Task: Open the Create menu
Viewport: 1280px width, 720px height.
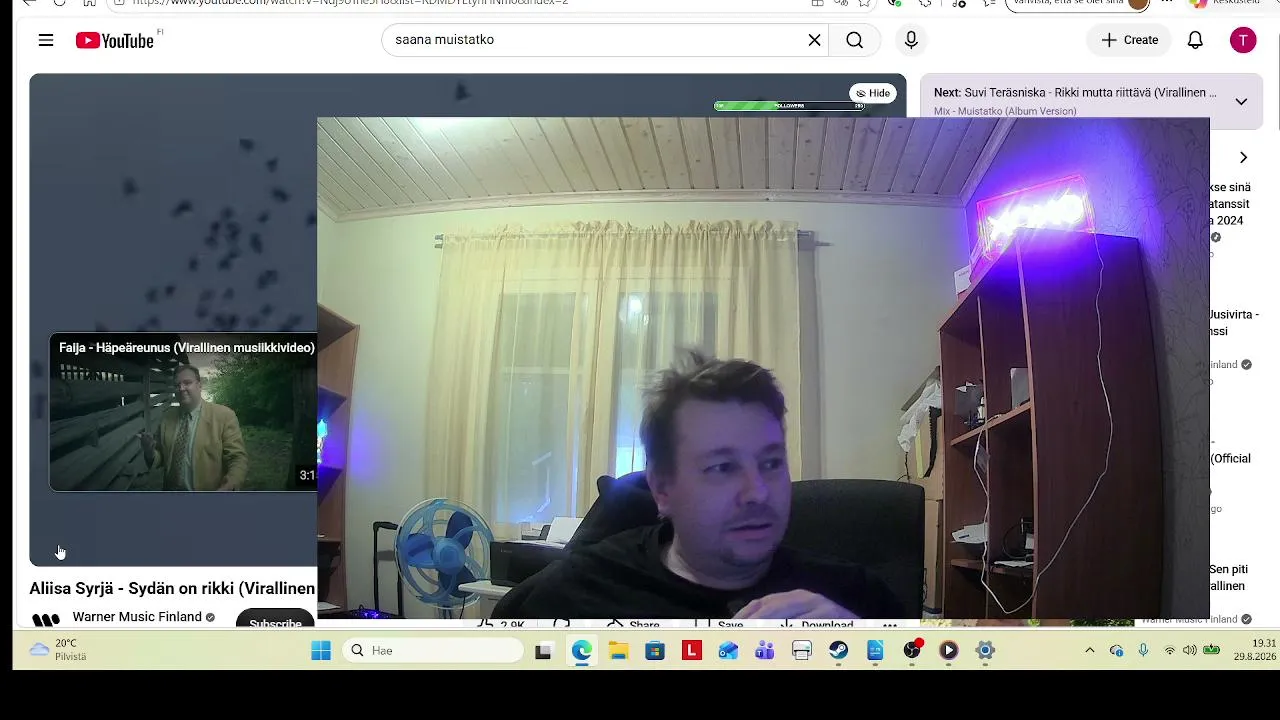Action: (1129, 40)
